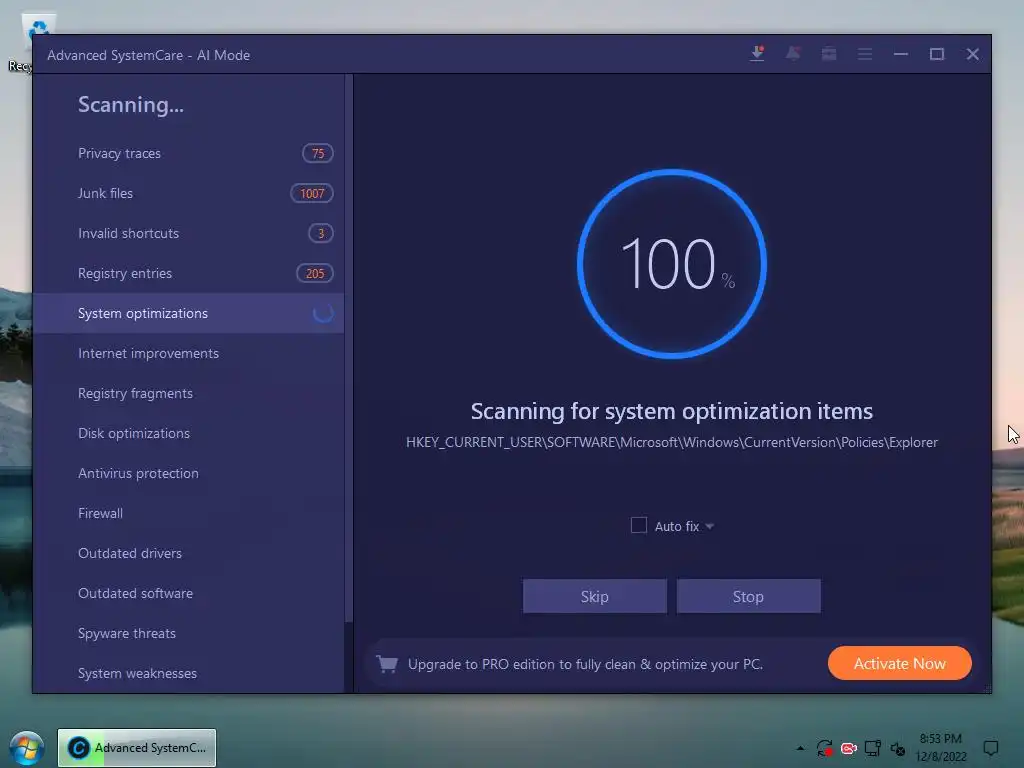Click the Advanced SystemCare taskbar button
The height and width of the screenshot is (768, 1024).
coord(137,748)
